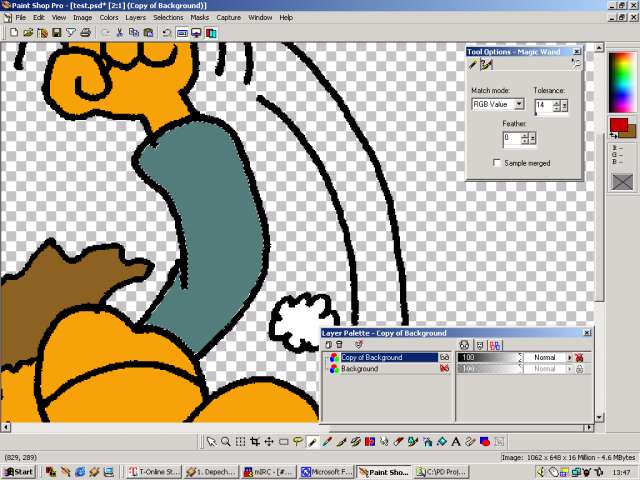The width and height of the screenshot is (640, 480).
Task: Select the Paint Brush tool
Action: [341, 442]
